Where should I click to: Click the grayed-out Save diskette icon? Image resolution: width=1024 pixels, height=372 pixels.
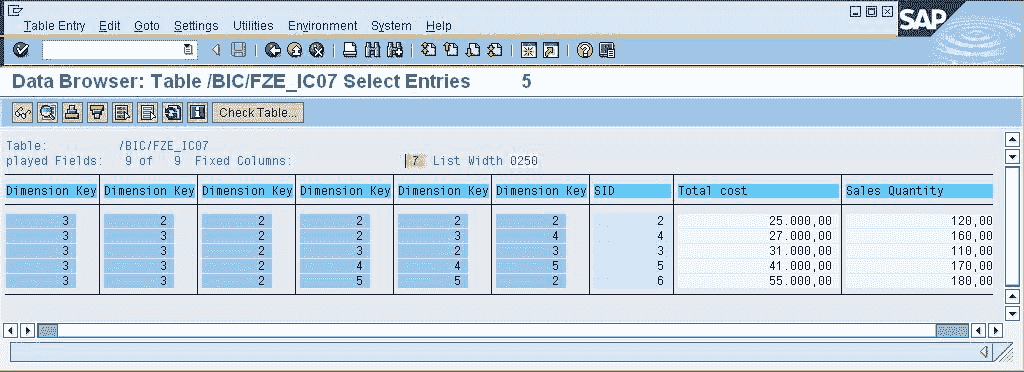239,50
